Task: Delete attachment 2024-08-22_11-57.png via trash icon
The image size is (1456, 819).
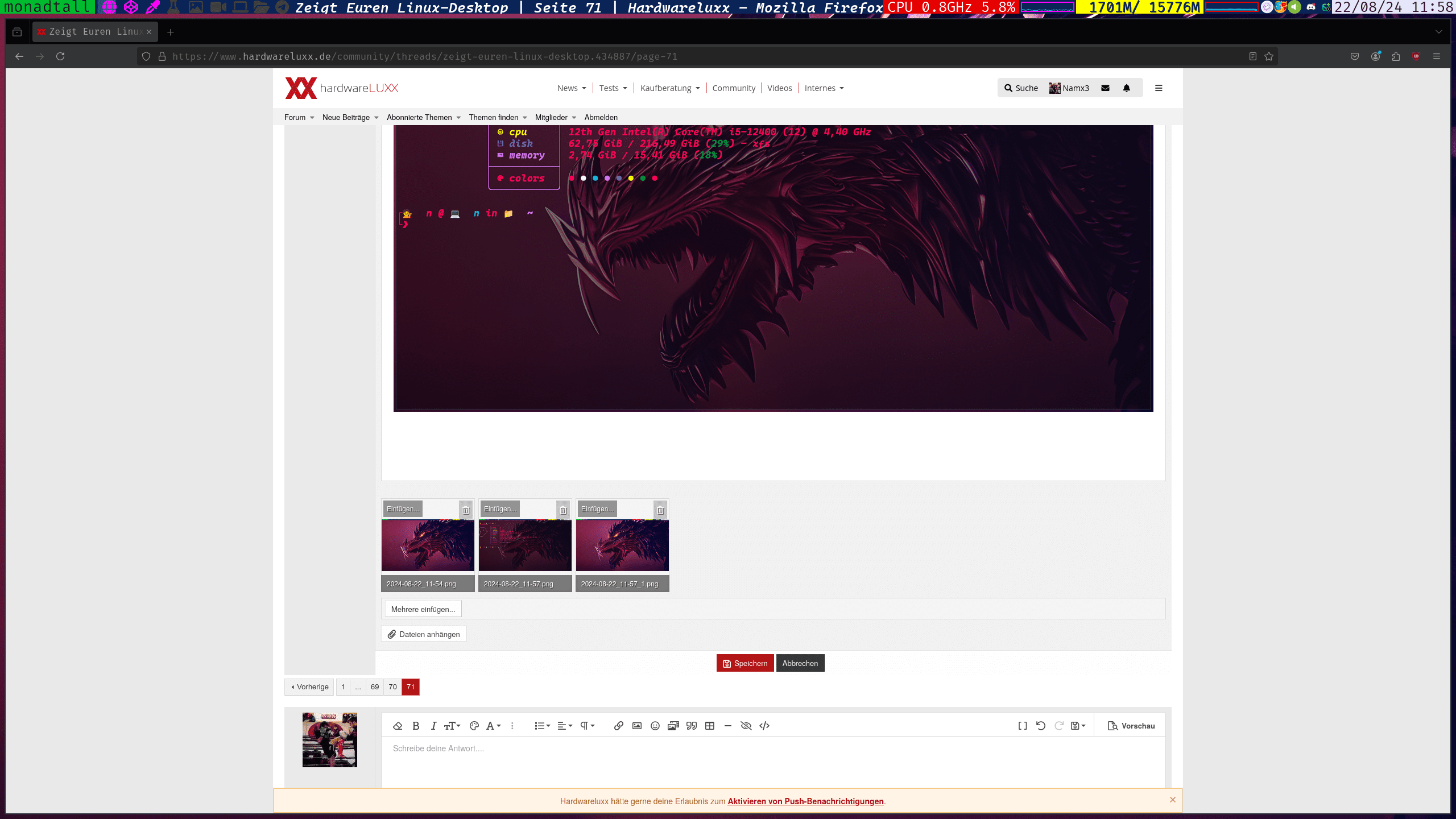Action: [563, 510]
